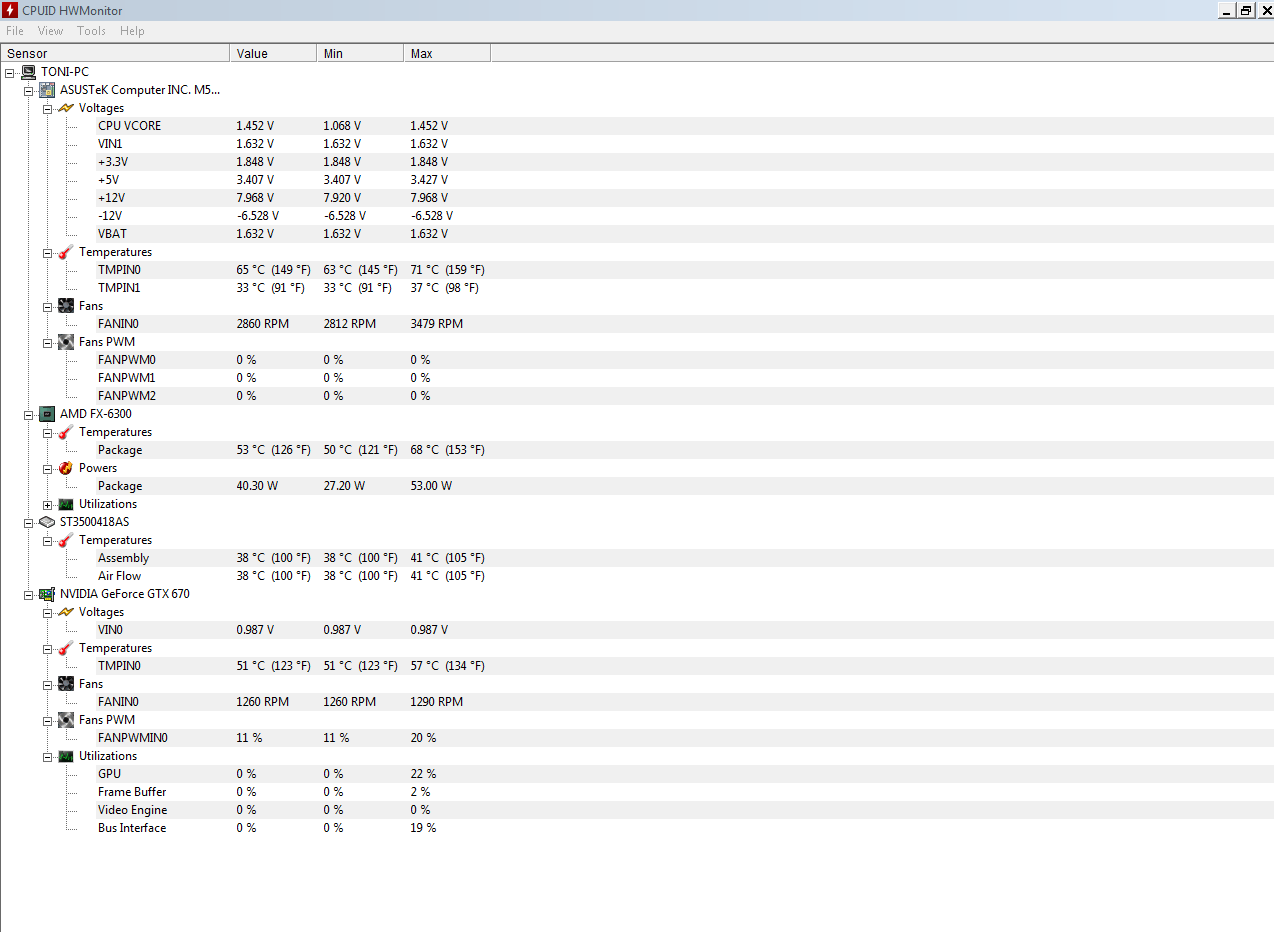This screenshot has height=932, width=1274.
Task: Click the motherboard Voltages lightning icon
Action: point(66,108)
